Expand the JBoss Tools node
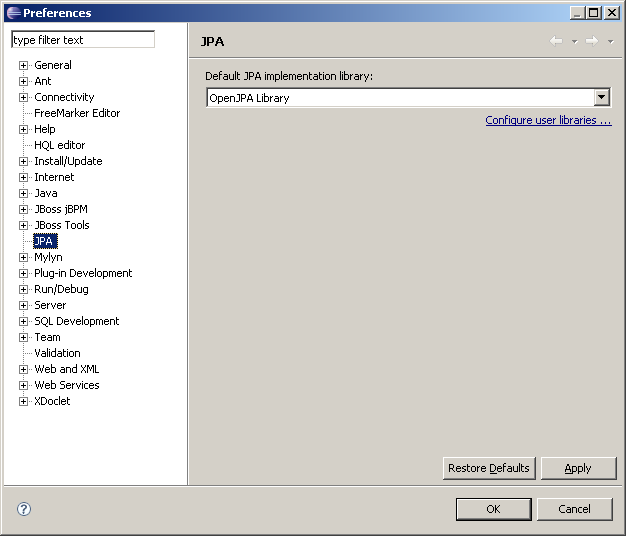Image resolution: width=626 pixels, height=536 pixels. pyautogui.click(x=24, y=226)
